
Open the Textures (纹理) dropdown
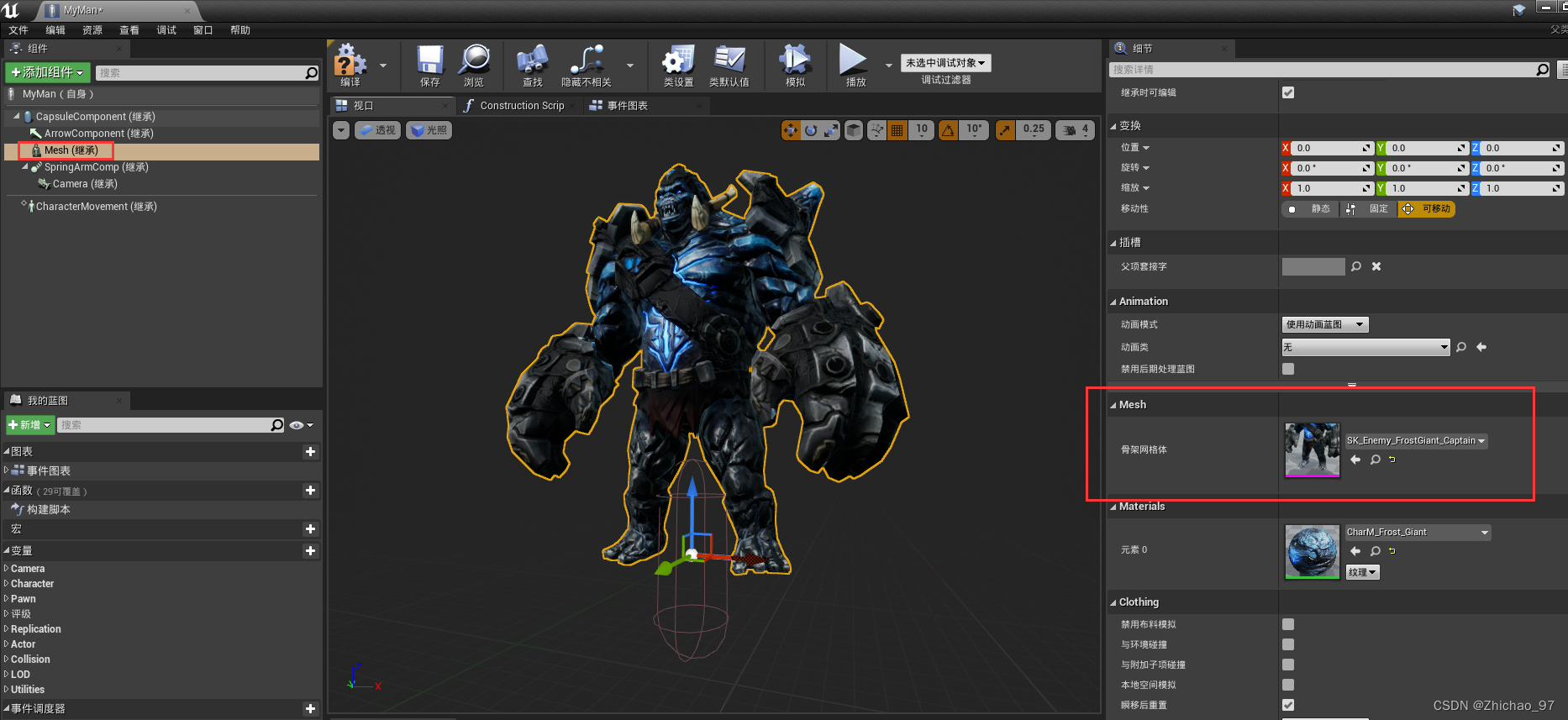click(1362, 572)
